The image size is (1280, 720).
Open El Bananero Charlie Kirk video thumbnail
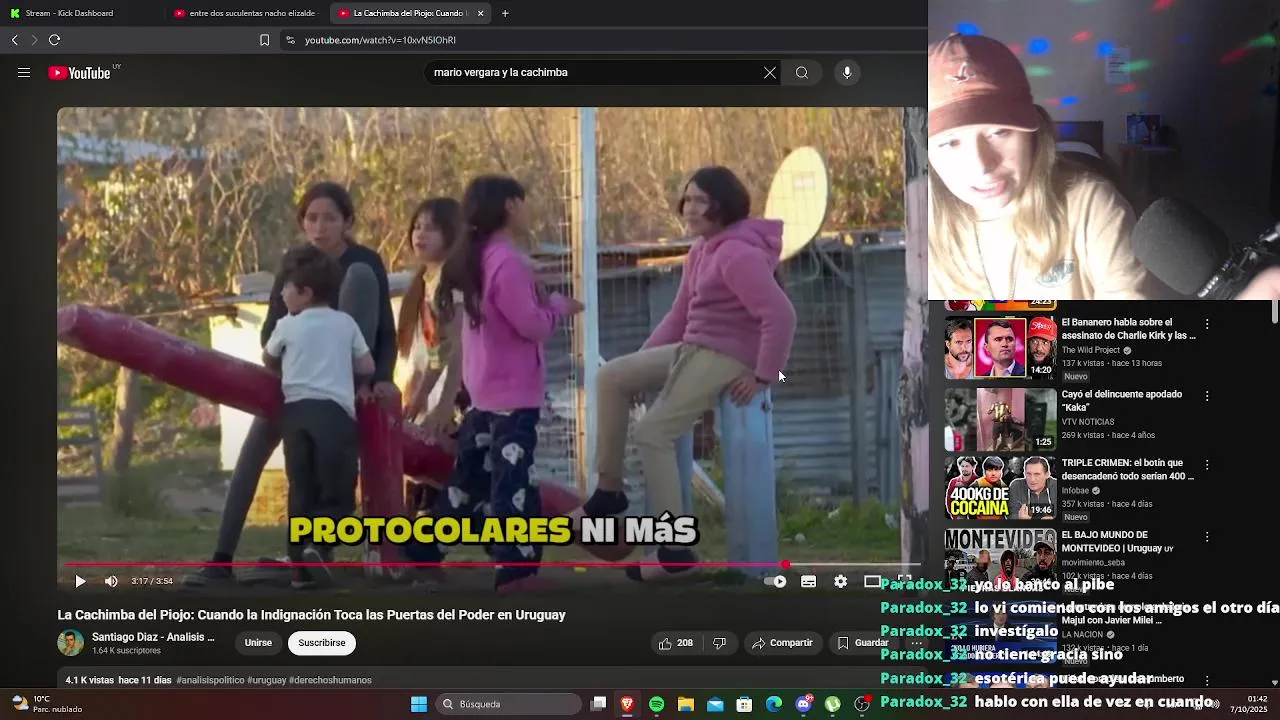(x=1000, y=347)
